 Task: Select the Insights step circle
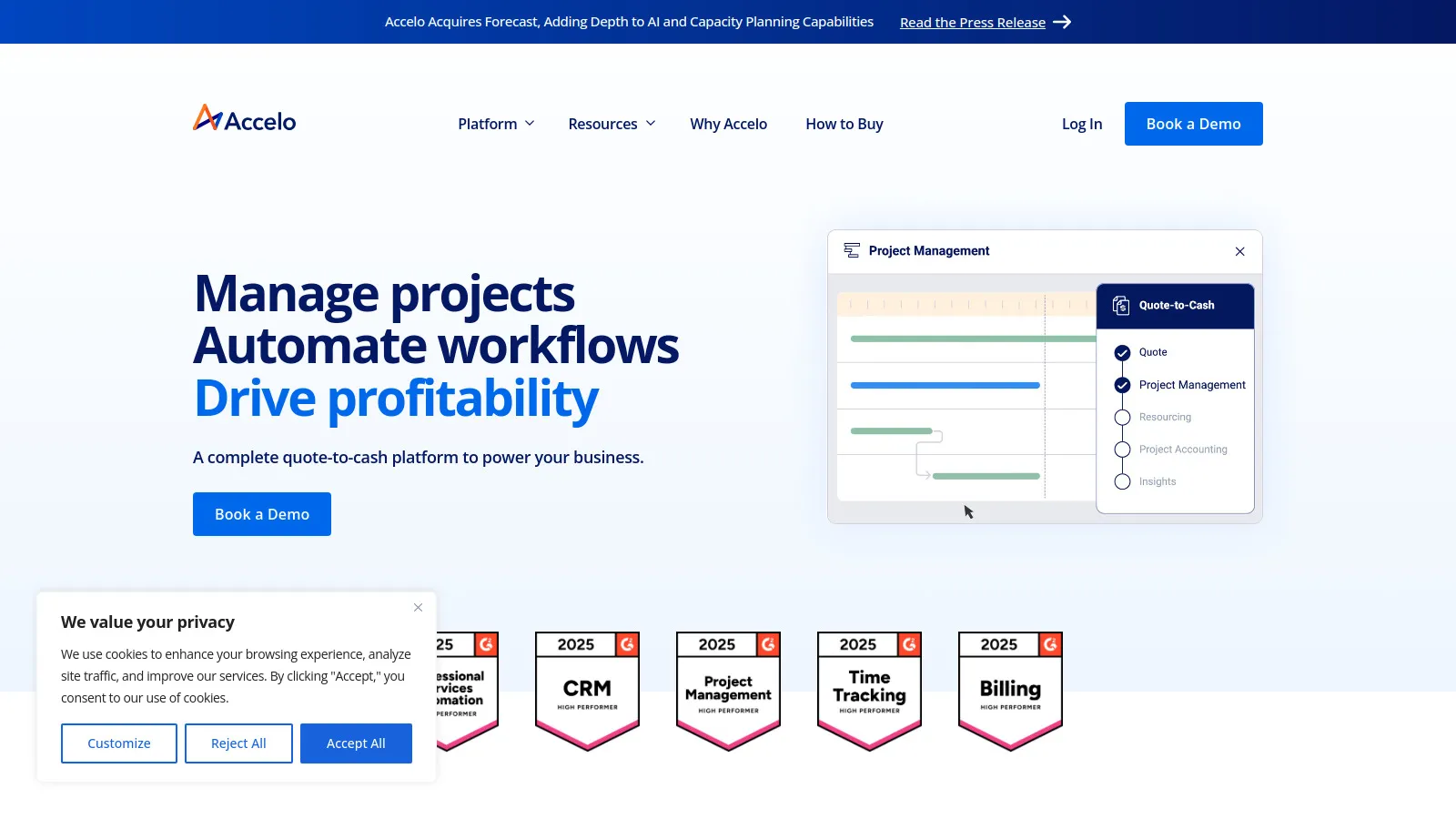pos(1122,481)
